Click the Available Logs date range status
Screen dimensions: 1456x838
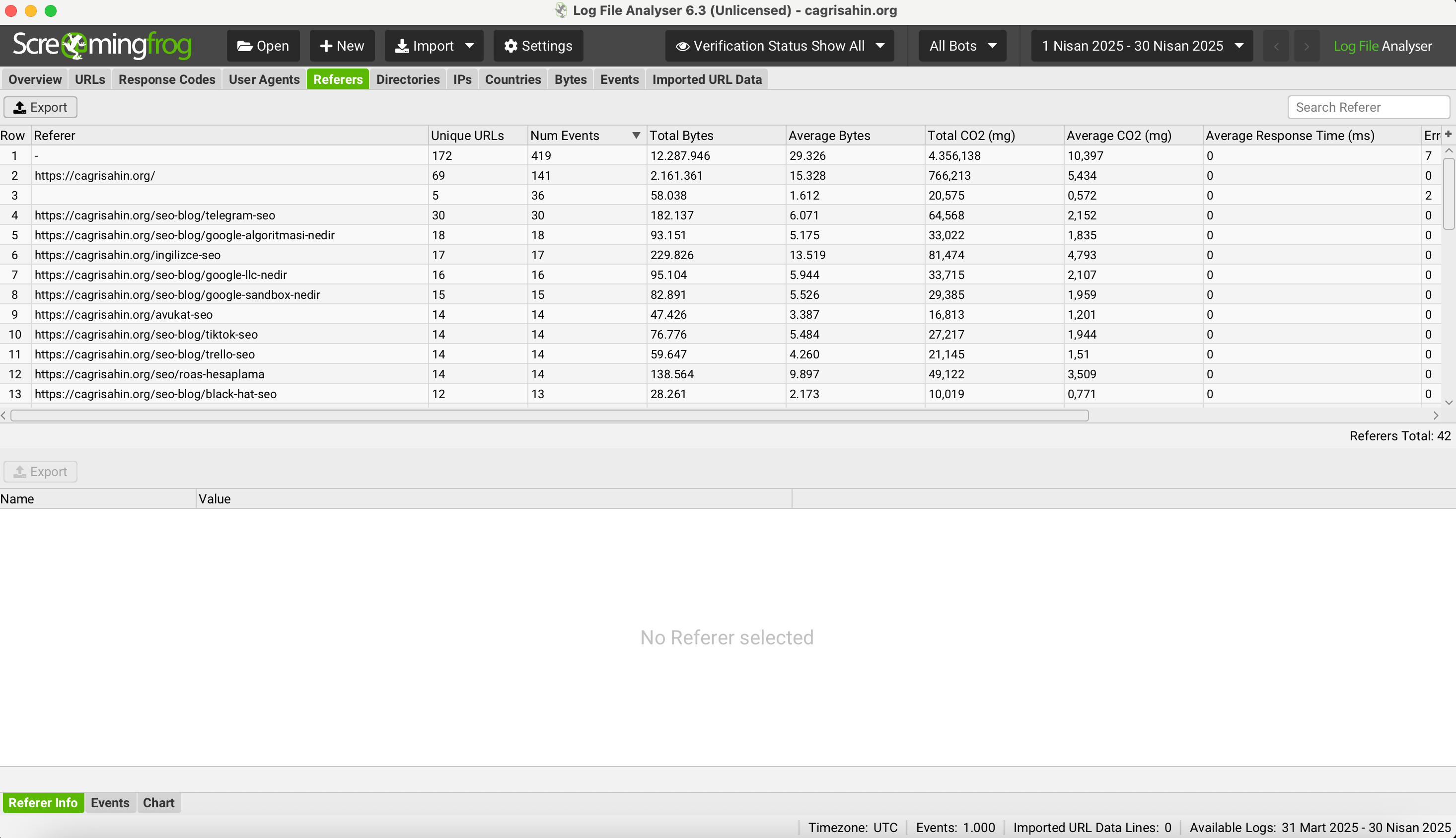(x=1319, y=827)
